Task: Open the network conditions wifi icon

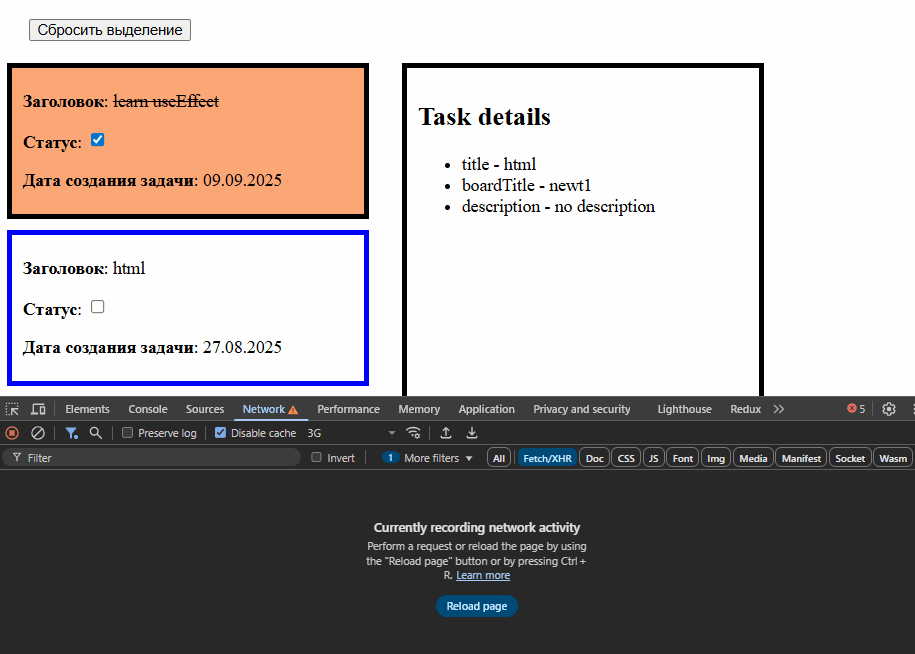Action: (x=413, y=433)
